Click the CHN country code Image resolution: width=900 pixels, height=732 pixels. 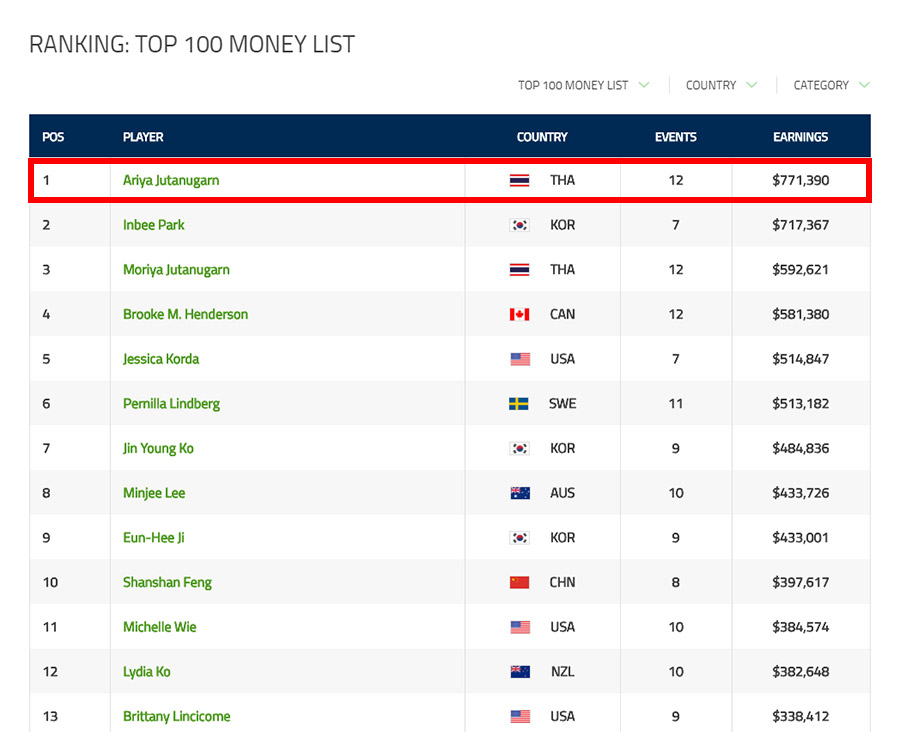click(x=562, y=582)
